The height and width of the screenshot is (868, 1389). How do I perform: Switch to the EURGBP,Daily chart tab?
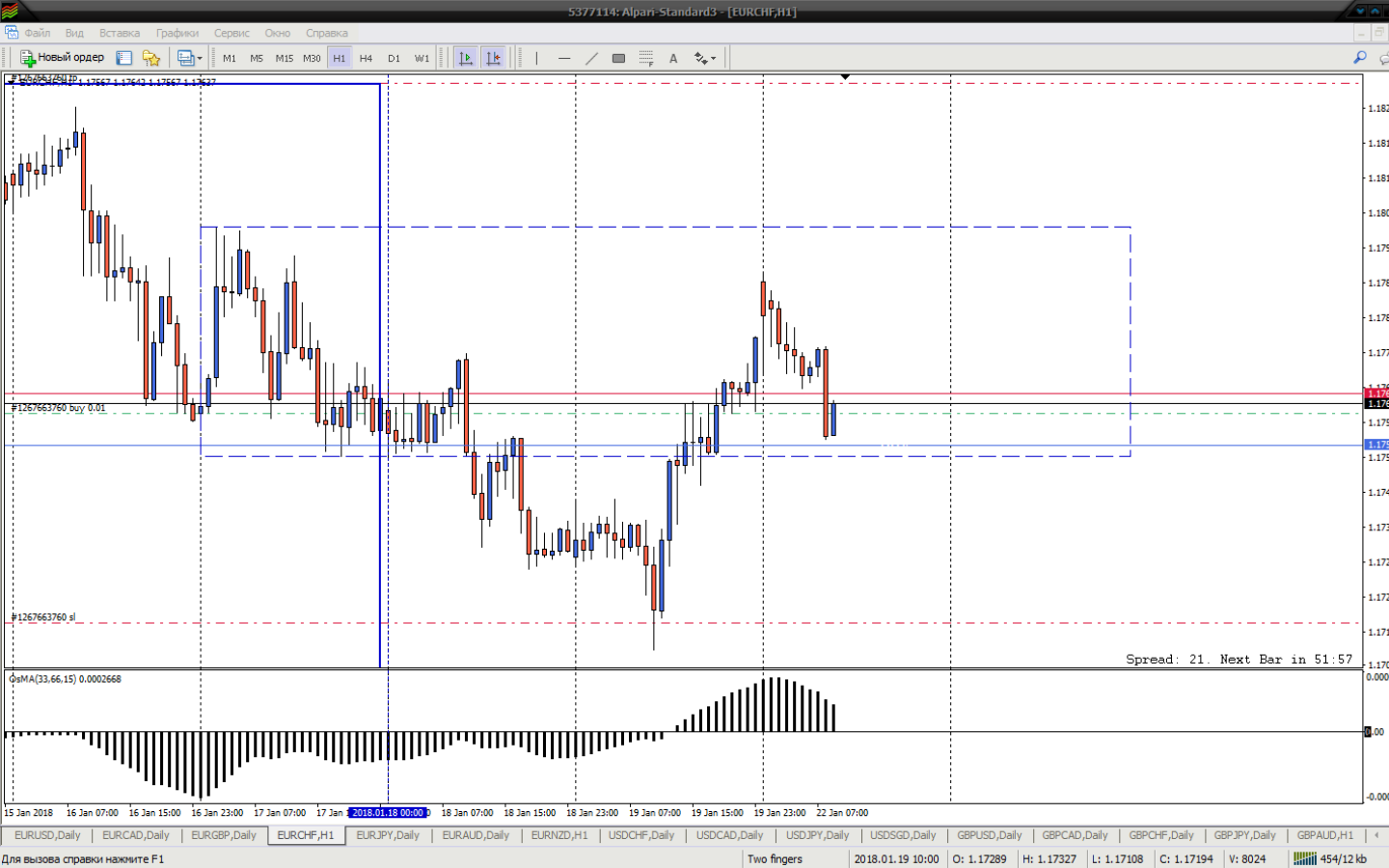pyautogui.click(x=224, y=835)
